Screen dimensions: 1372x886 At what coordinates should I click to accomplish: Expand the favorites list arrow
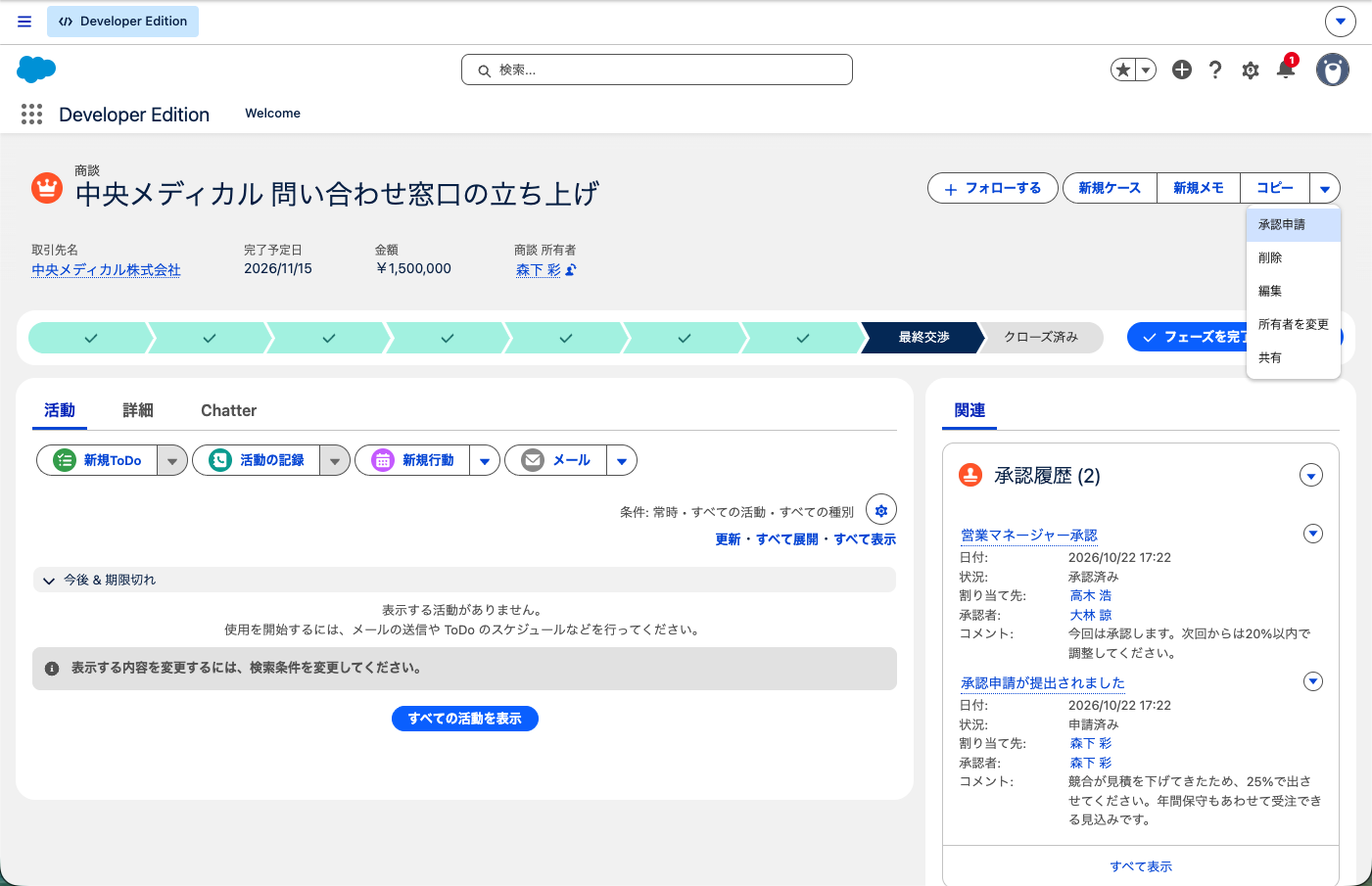coord(1146,70)
